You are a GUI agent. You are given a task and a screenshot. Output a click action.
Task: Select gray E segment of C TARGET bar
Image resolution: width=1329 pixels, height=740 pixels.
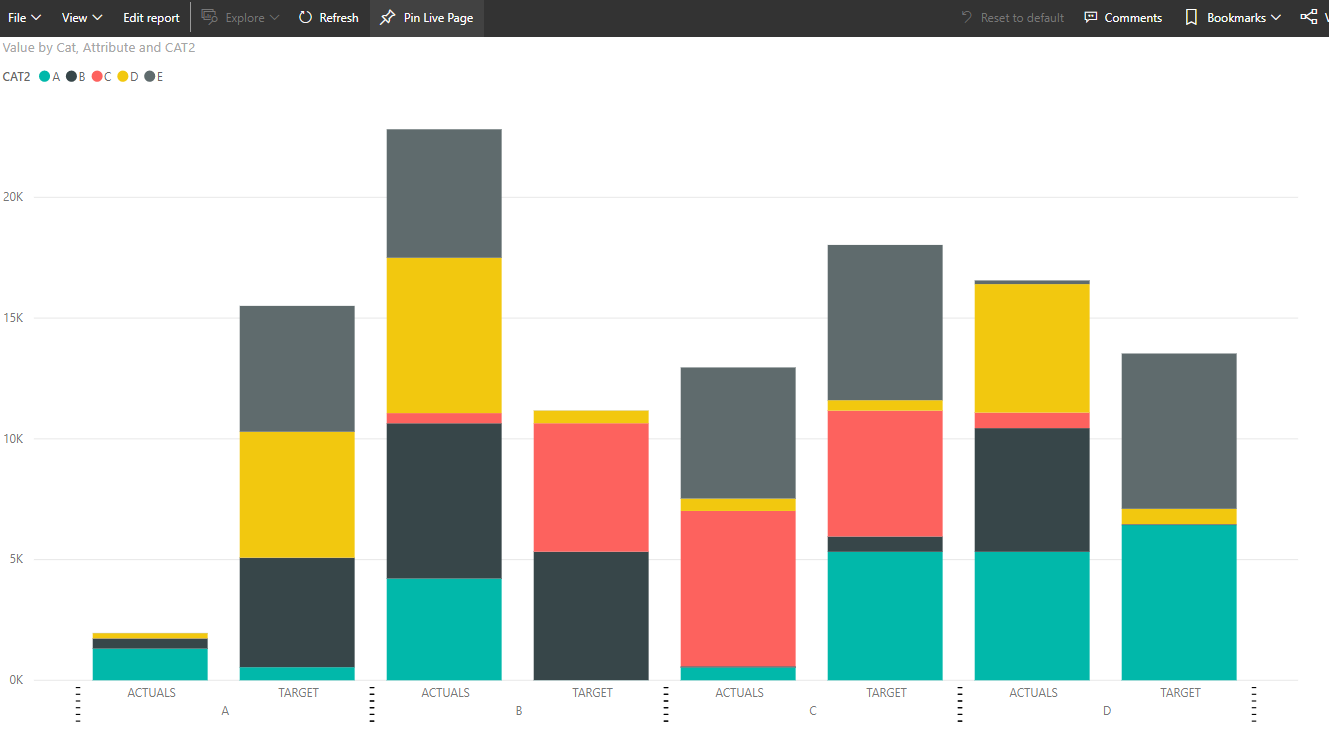pyautogui.click(x=885, y=323)
